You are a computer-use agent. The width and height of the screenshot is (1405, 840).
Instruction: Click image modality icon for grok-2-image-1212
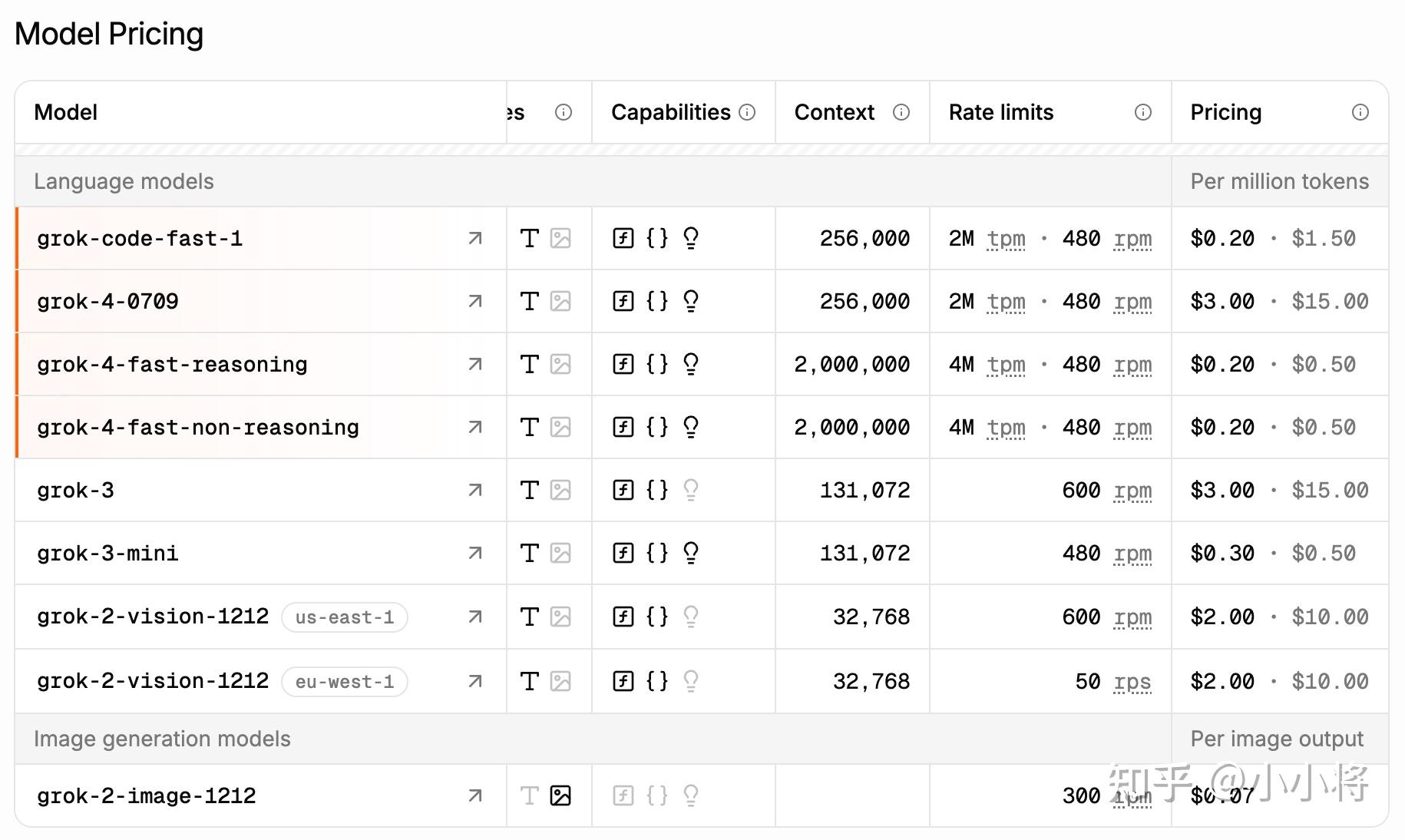click(561, 795)
